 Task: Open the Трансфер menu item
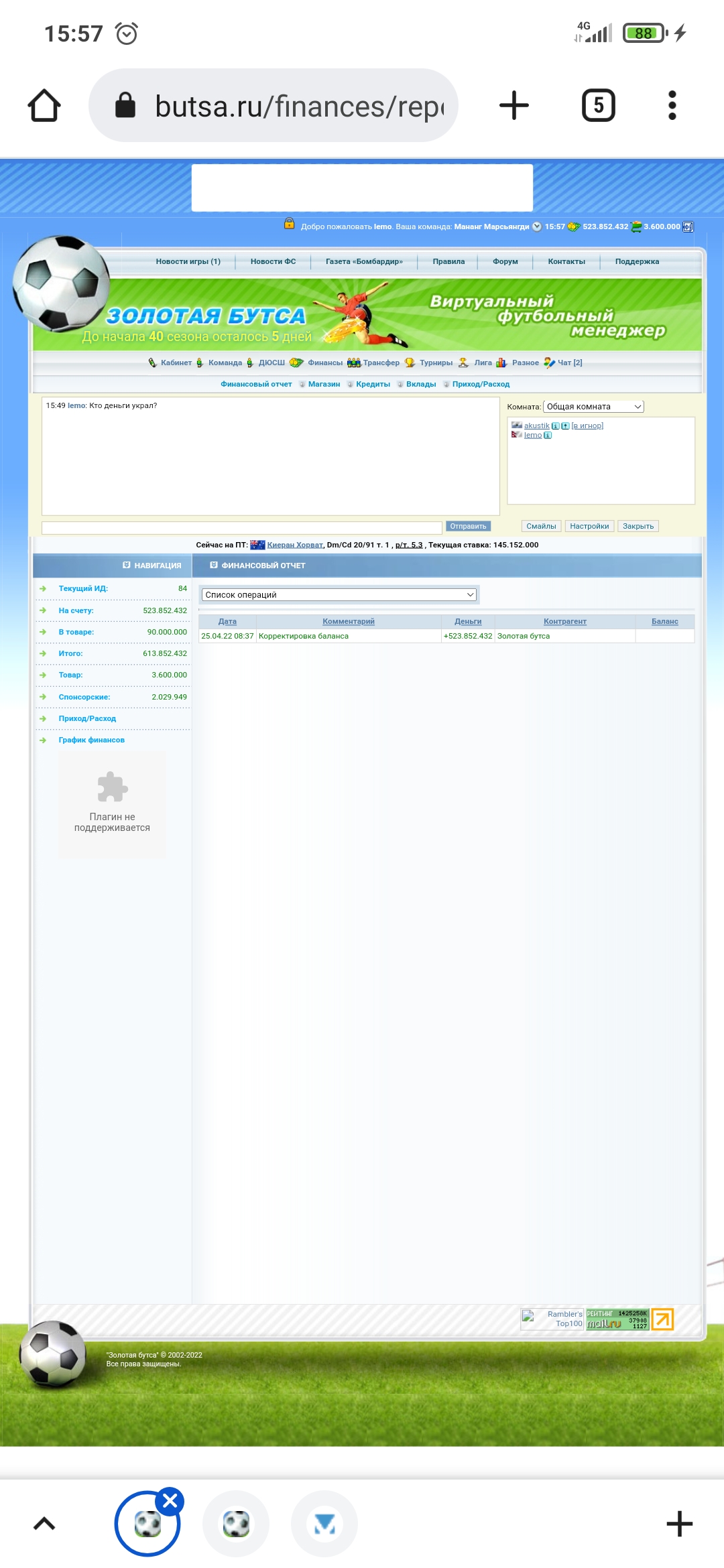tap(381, 363)
